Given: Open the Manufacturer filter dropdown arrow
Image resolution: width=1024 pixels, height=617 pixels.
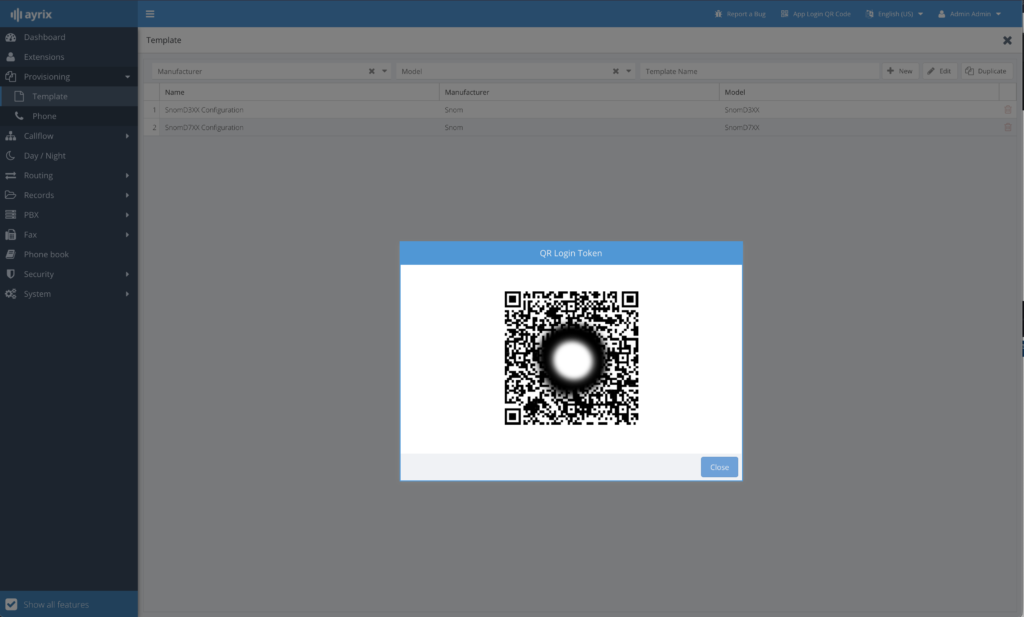Looking at the screenshot, I should tap(385, 71).
